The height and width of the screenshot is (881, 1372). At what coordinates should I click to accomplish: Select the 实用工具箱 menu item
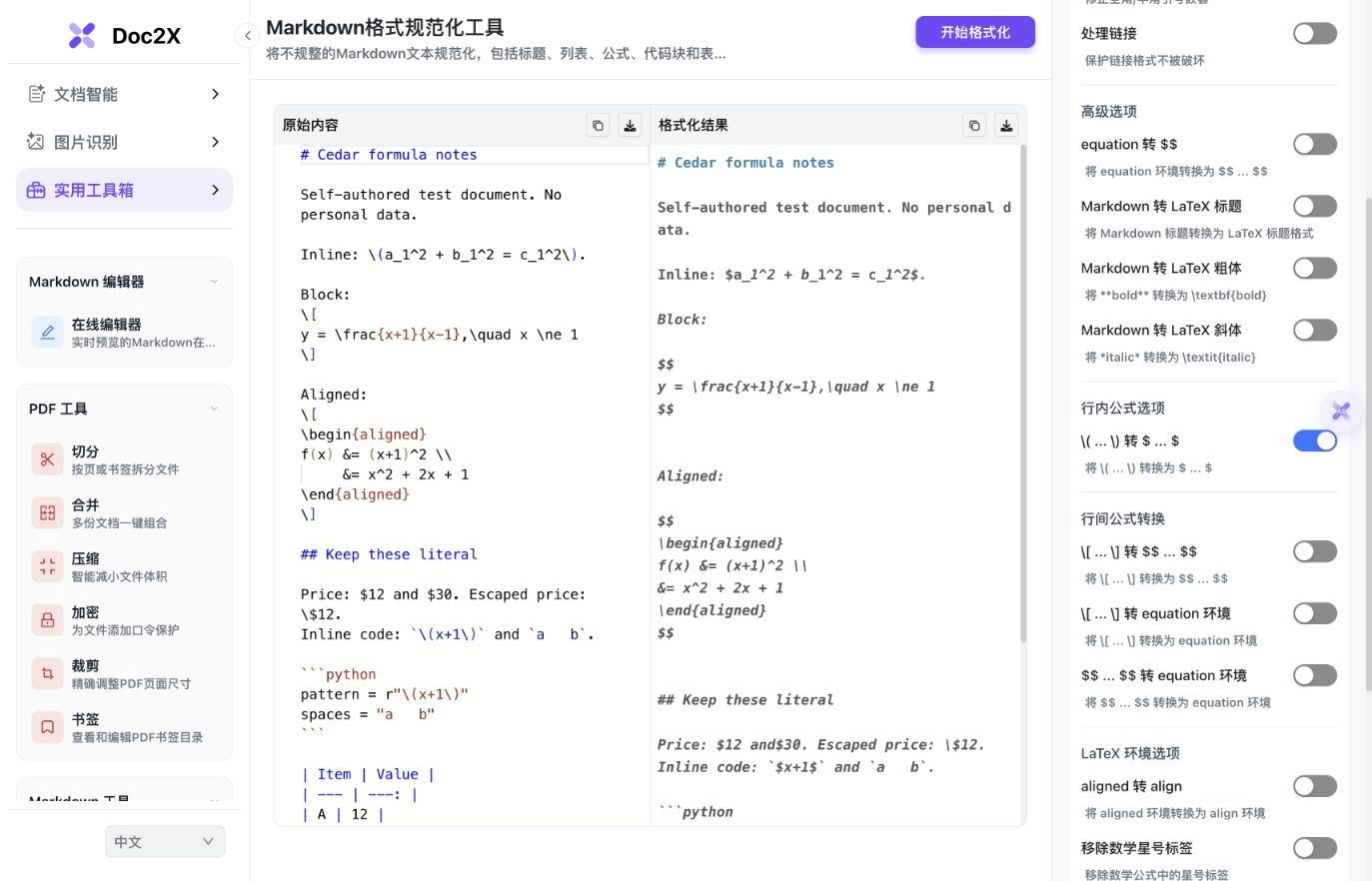(125, 190)
